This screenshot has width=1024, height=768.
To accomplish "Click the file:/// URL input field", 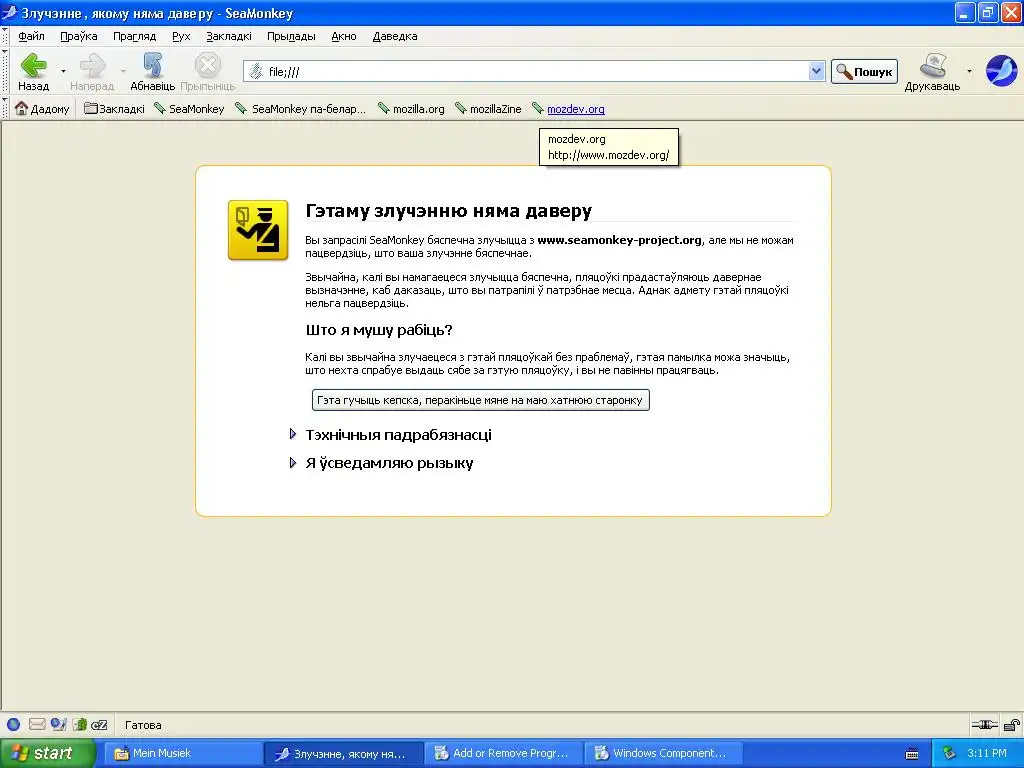I will click(x=536, y=71).
